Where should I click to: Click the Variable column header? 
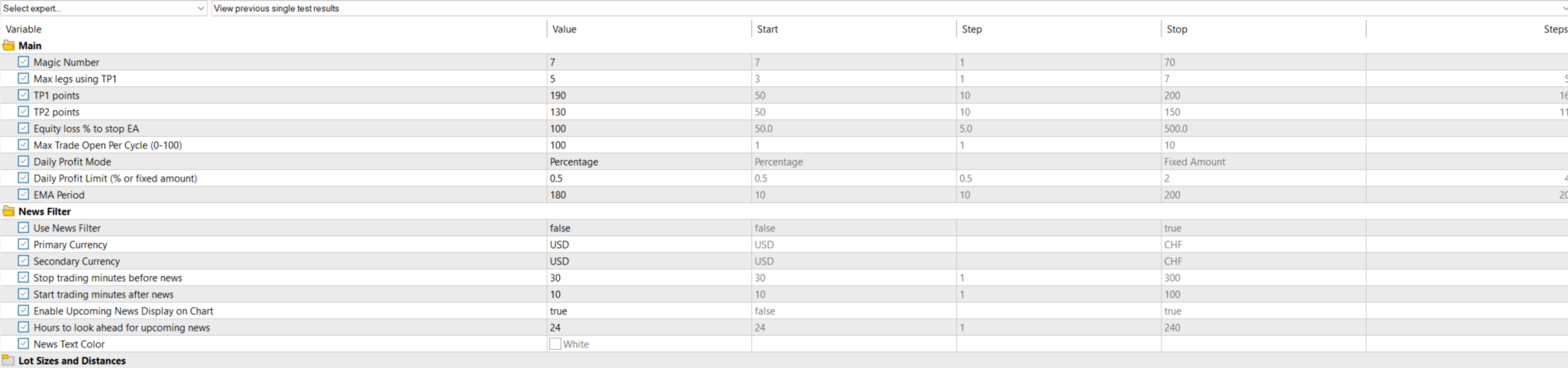(x=23, y=29)
